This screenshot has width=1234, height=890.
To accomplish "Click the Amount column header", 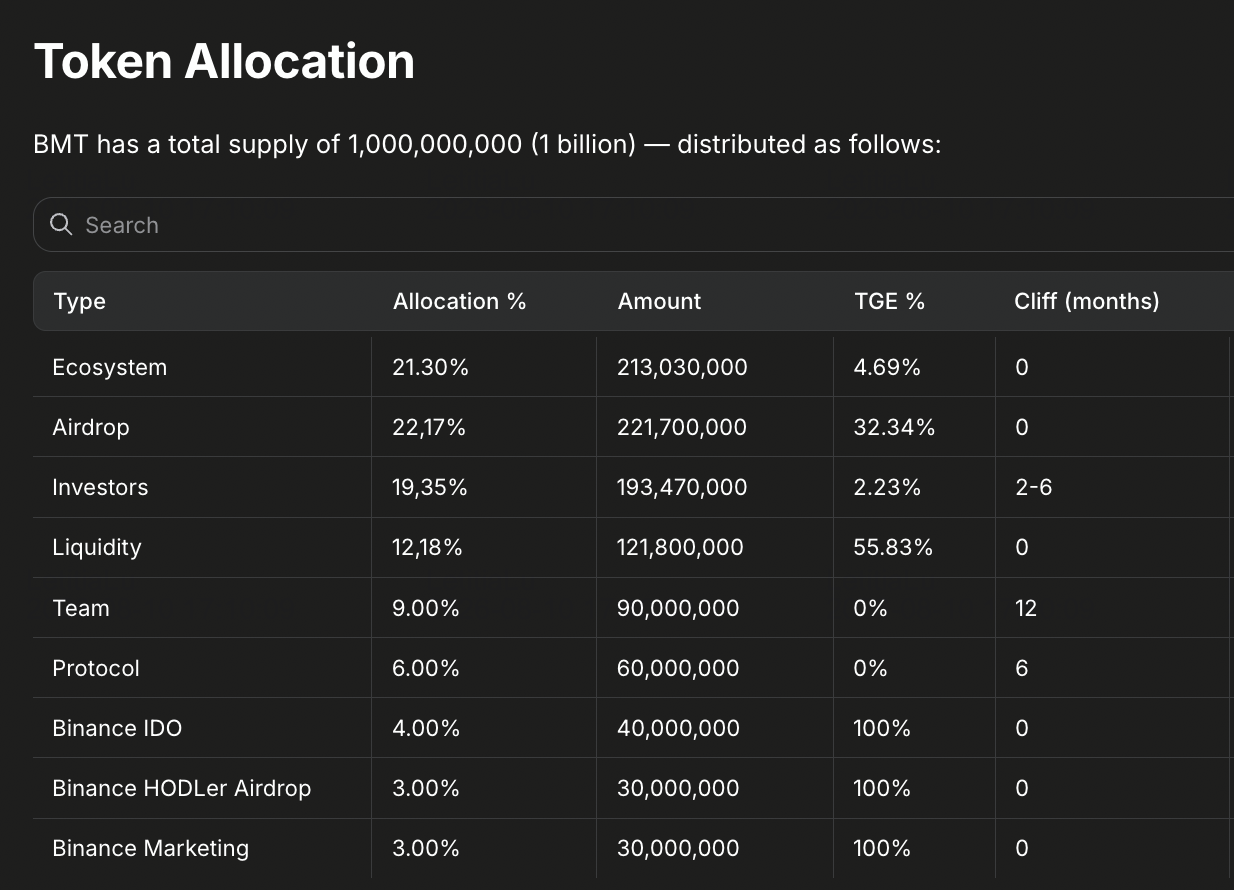I will 659,301.
